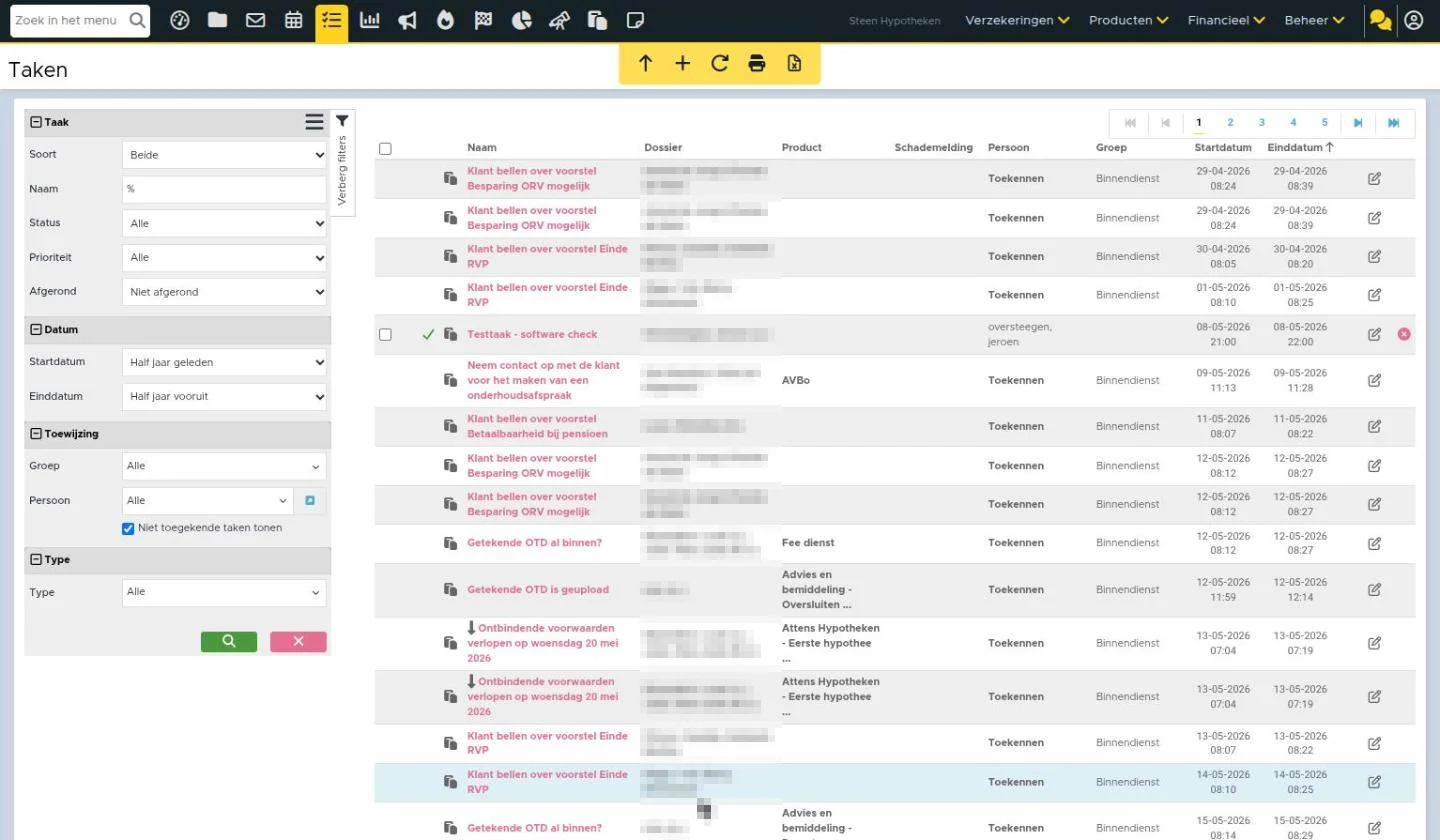The height and width of the screenshot is (840, 1440).
Task: Open the calendar icon in the top bar
Action: (293, 20)
